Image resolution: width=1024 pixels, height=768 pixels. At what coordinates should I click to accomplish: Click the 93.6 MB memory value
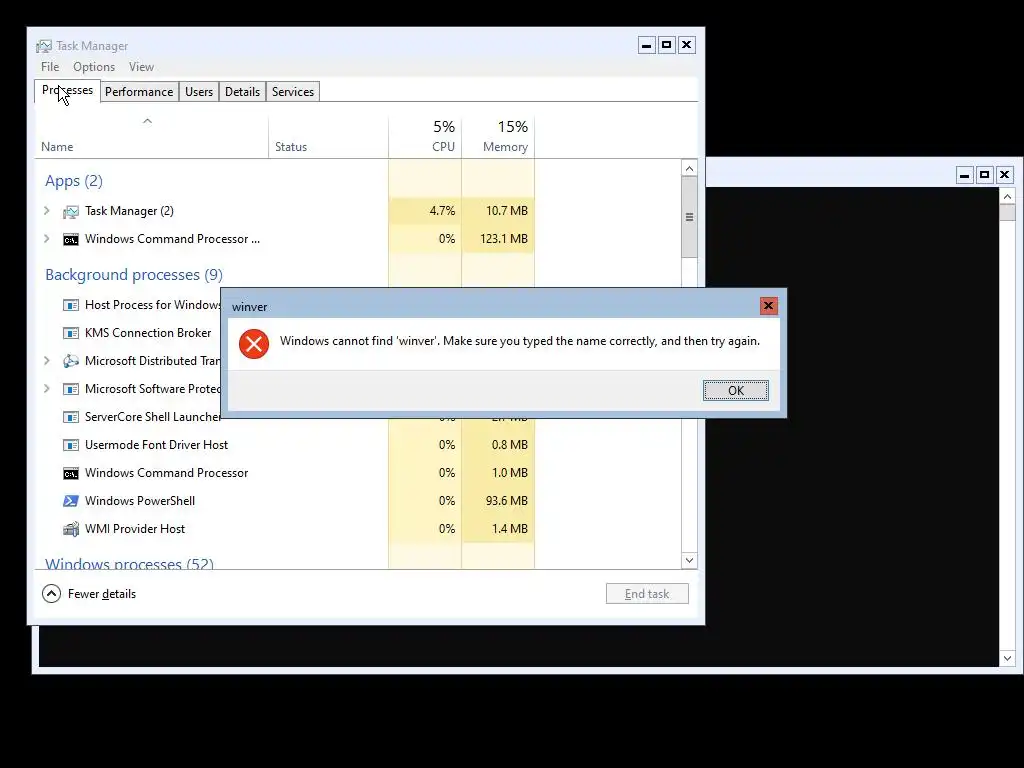[506, 501]
